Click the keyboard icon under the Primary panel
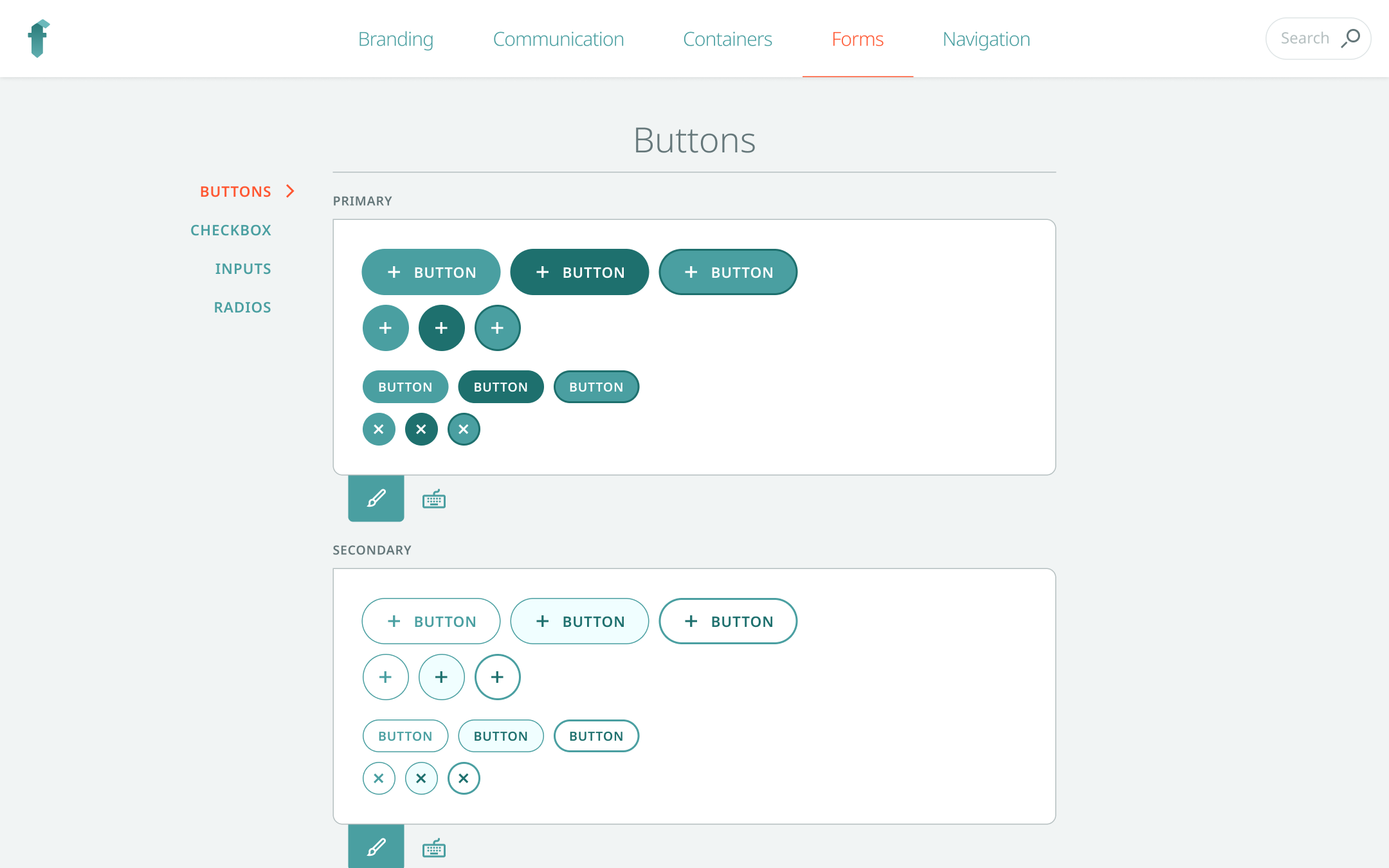This screenshot has width=1389, height=868. coord(434,499)
